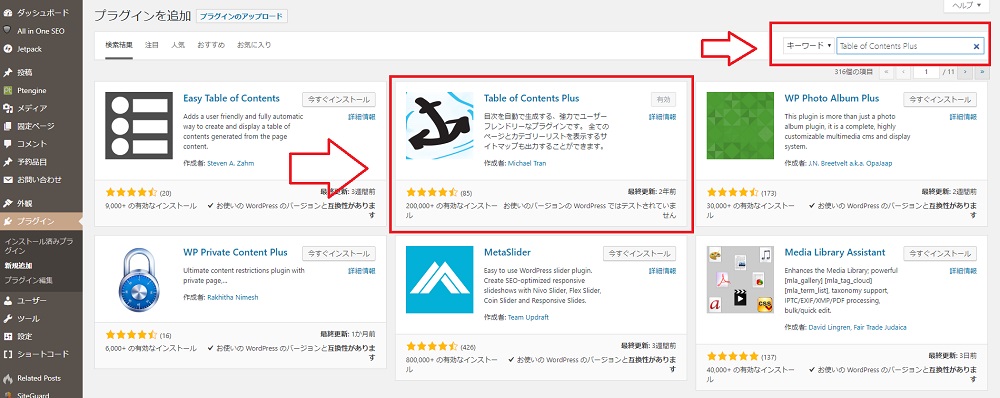Open Ptengine sidebar icon

click(x=8, y=90)
